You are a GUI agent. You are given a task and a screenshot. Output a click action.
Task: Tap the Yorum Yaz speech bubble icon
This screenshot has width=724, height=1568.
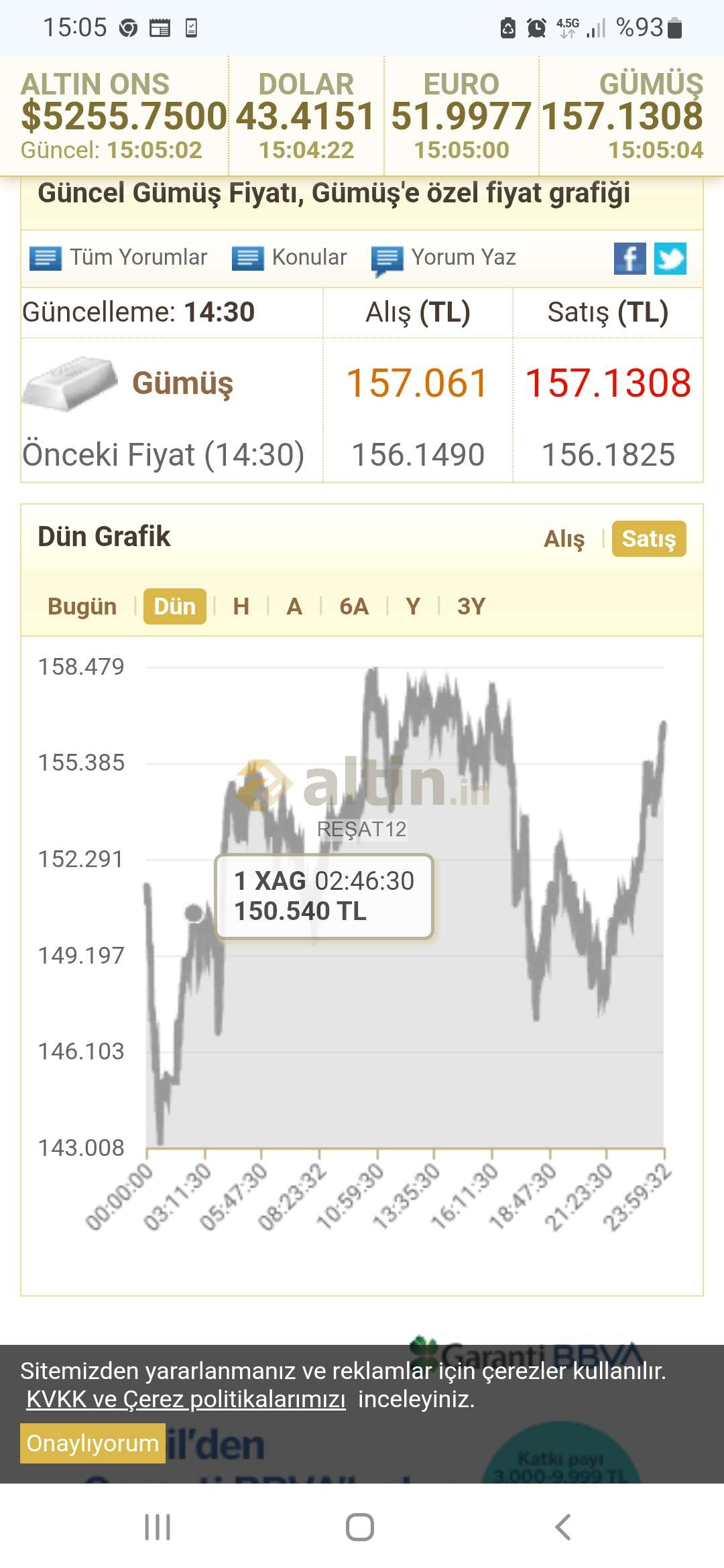(x=387, y=259)
